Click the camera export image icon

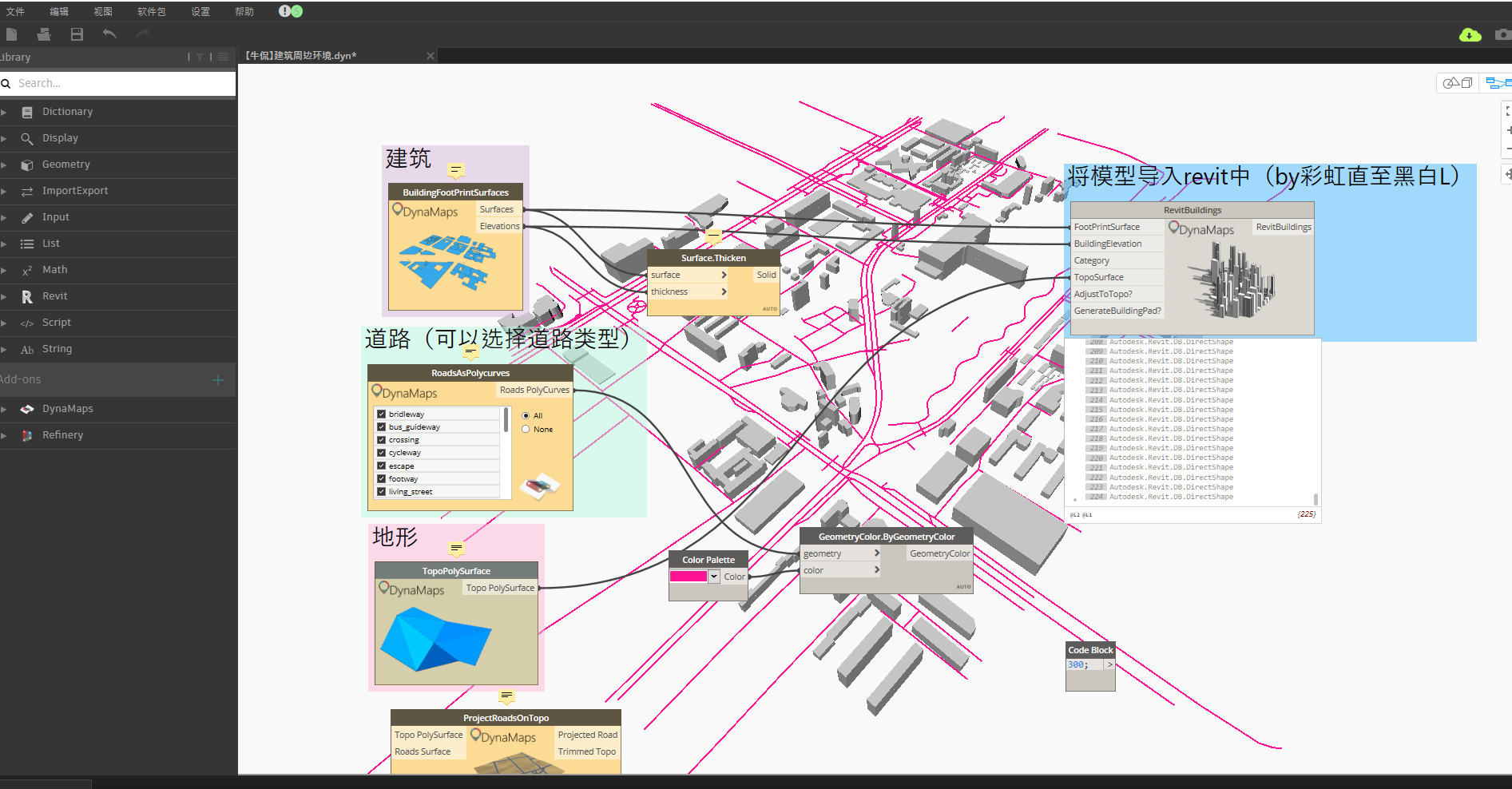tap(1503, 34)
